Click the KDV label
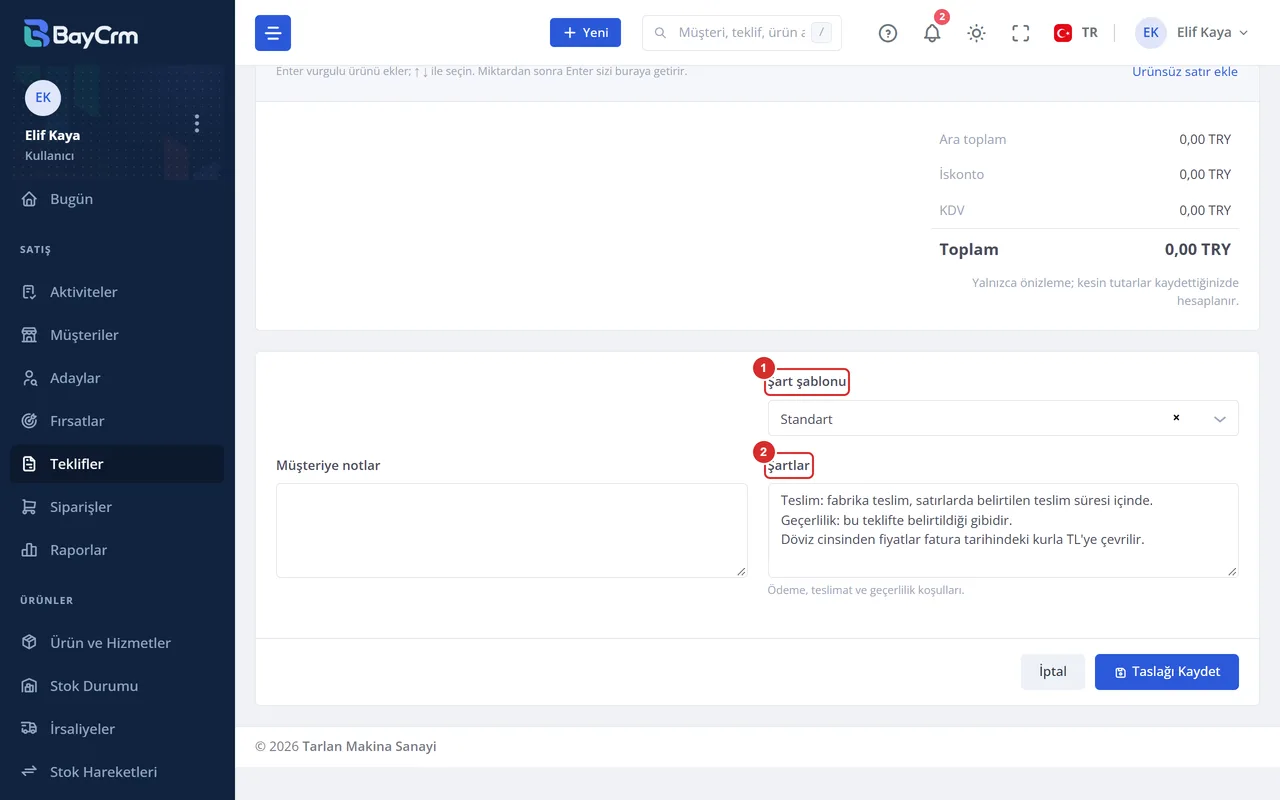 pyautogui.click(x=952, y=210)
